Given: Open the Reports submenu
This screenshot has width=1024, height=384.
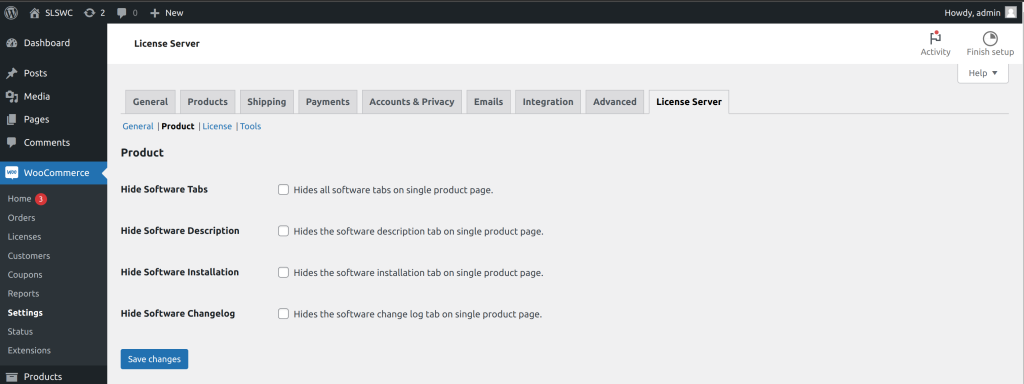Looking at the screenshot, I should 24,293.
